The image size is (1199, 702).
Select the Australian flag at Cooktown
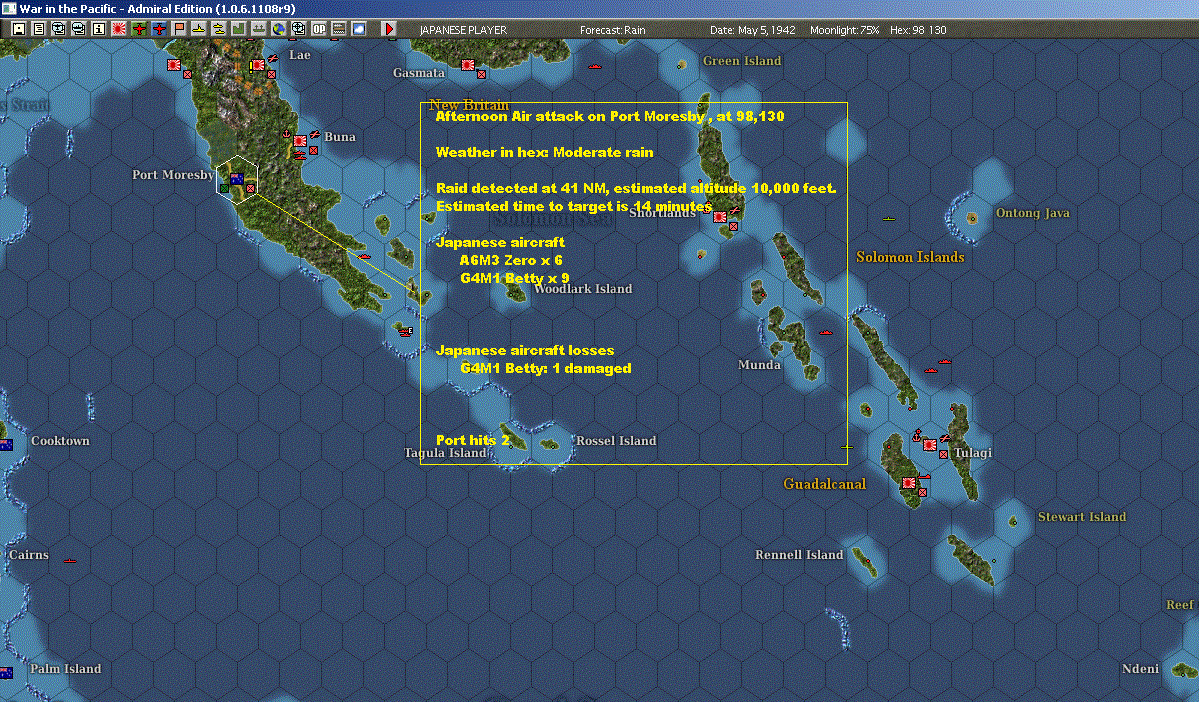(6, 444)
